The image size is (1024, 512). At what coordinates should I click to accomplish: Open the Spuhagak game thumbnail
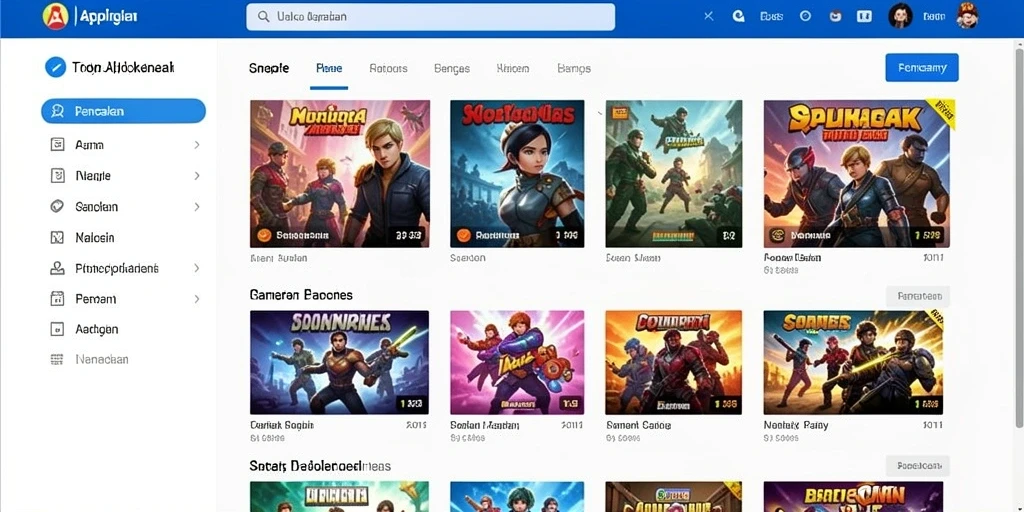[856, 174]
